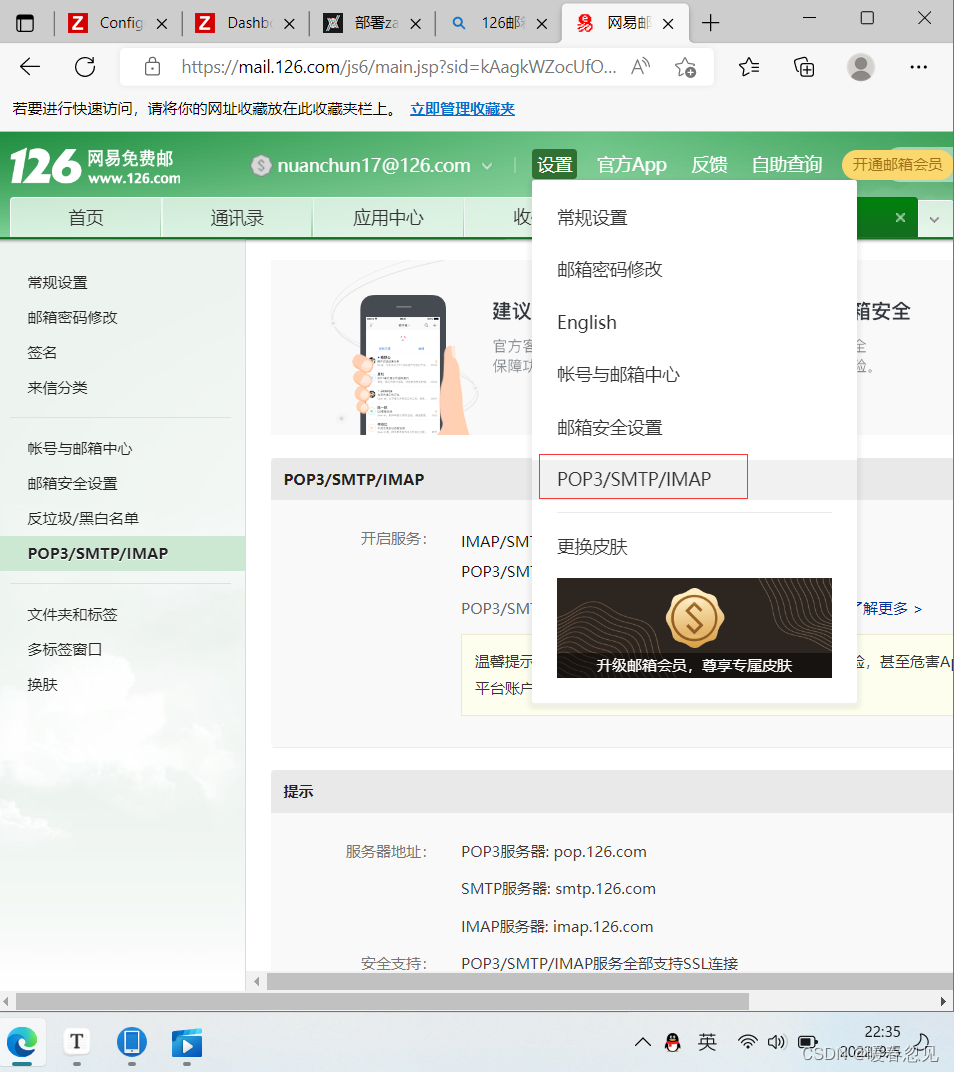Open 反垃圾/黑白名单 in left sidebar

pyautogui.click(x=83, y=518)
